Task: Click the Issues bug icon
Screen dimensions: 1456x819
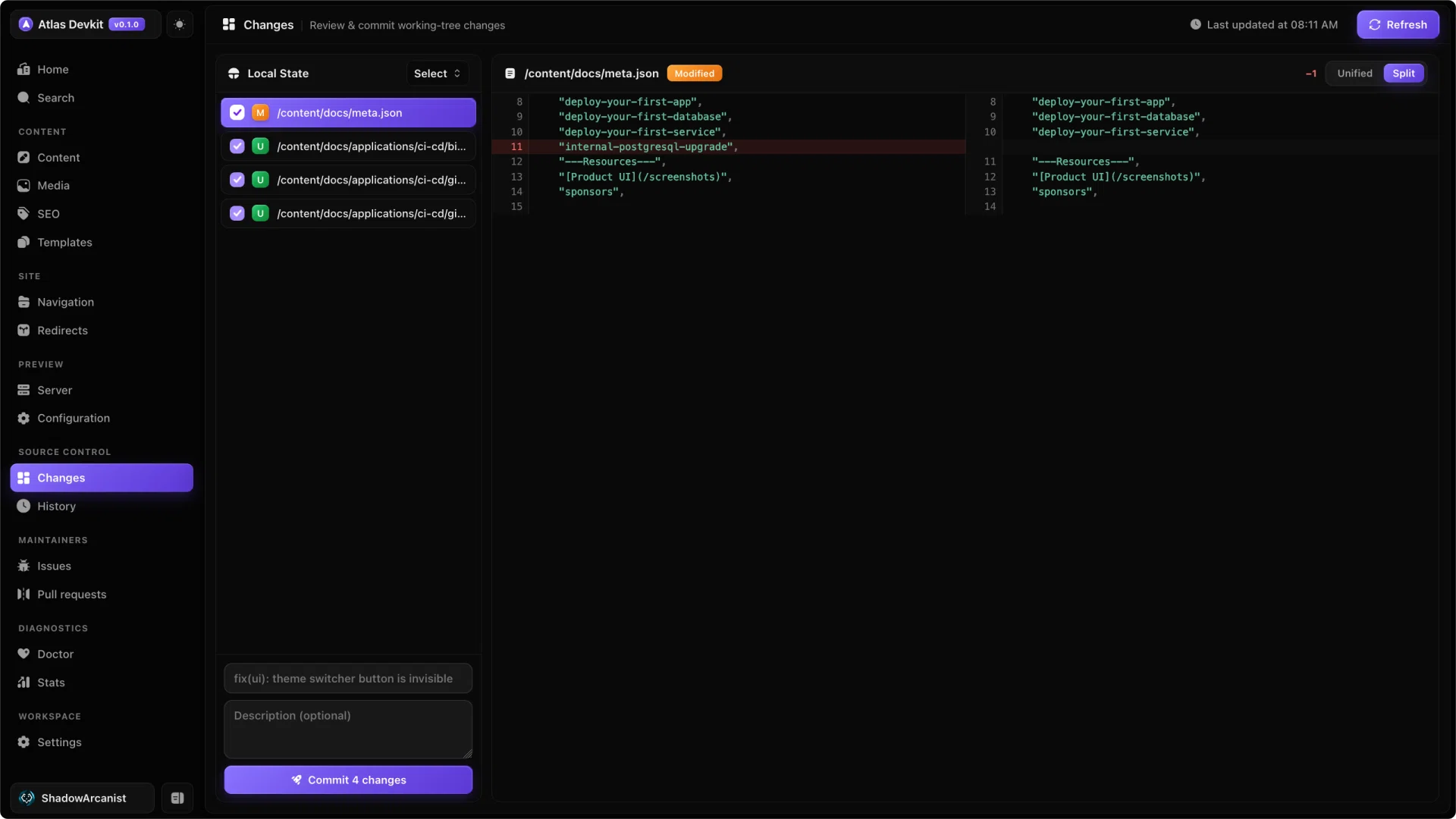Action: click(x=24, y=566)
